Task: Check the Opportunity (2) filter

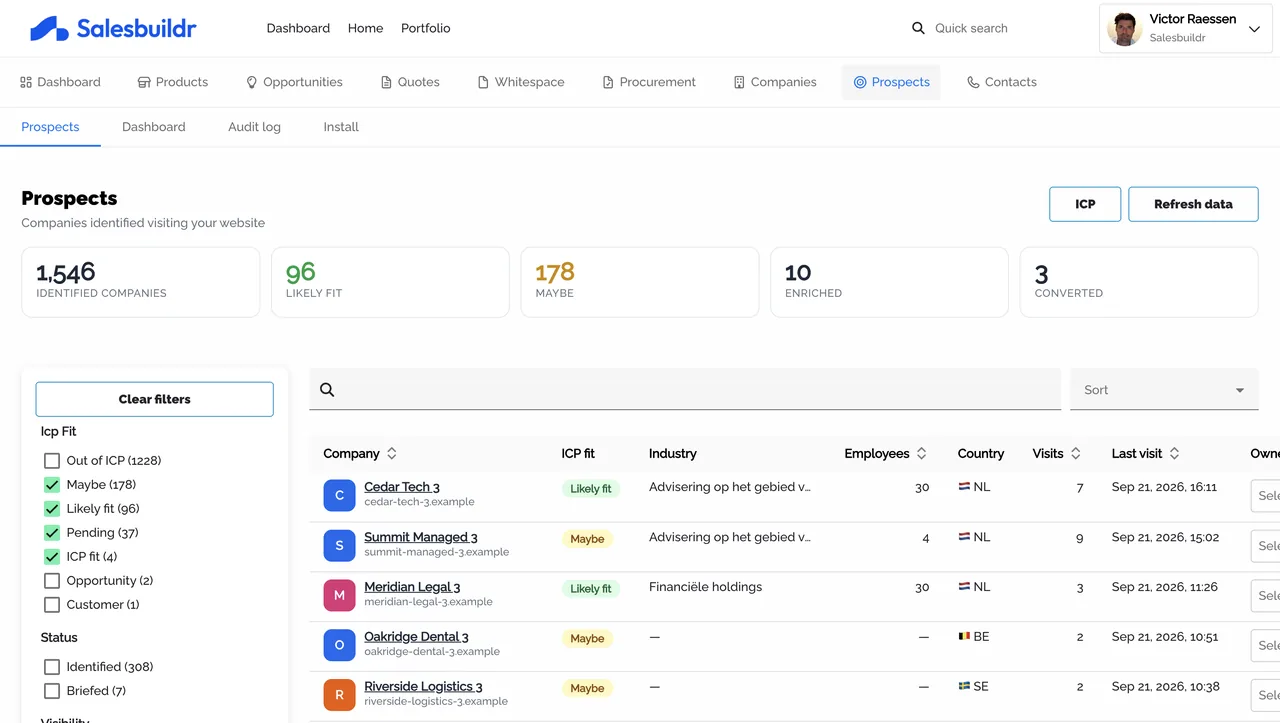Action: coord(52,581)
